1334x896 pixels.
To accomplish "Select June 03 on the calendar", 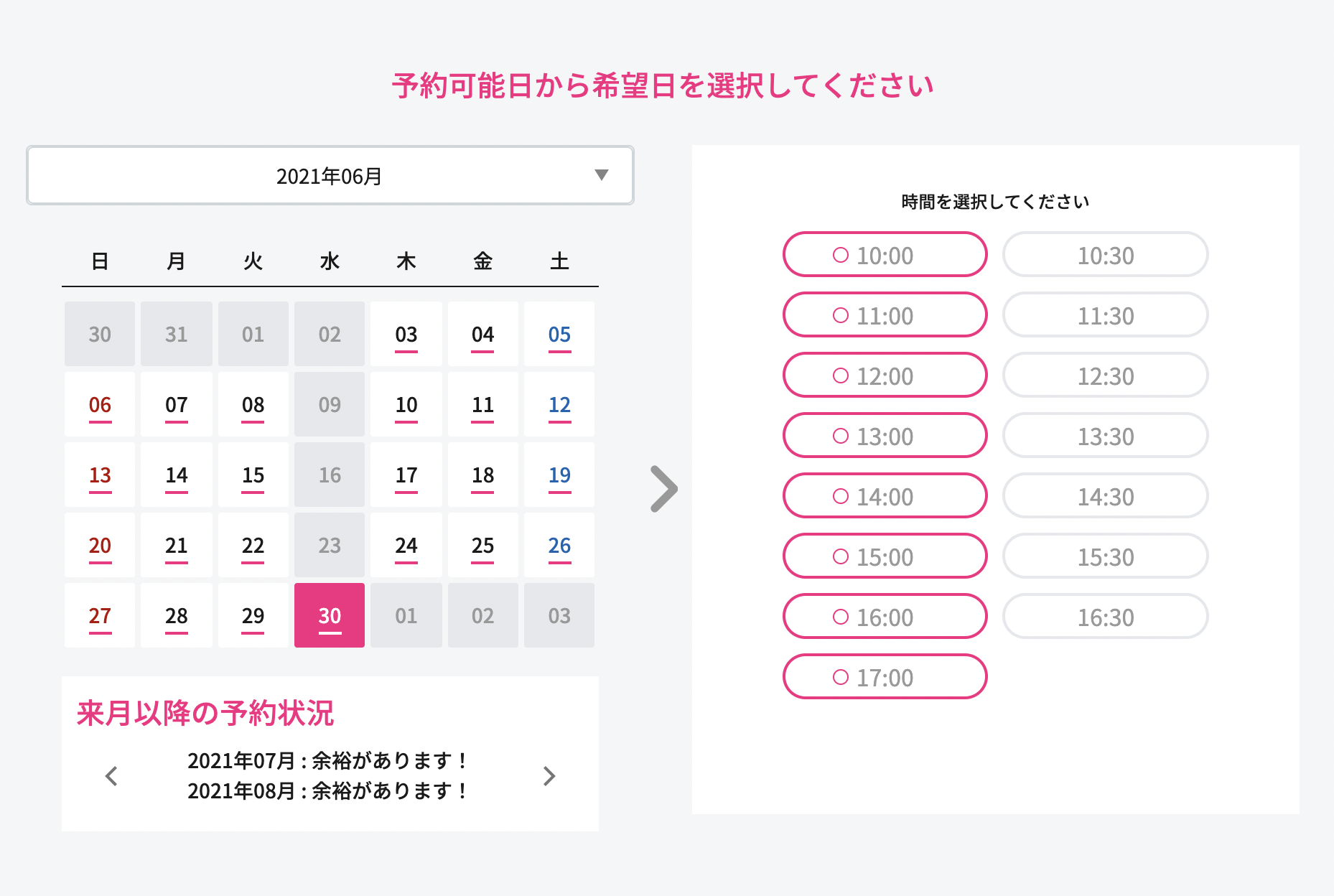I will coord(406,335).
